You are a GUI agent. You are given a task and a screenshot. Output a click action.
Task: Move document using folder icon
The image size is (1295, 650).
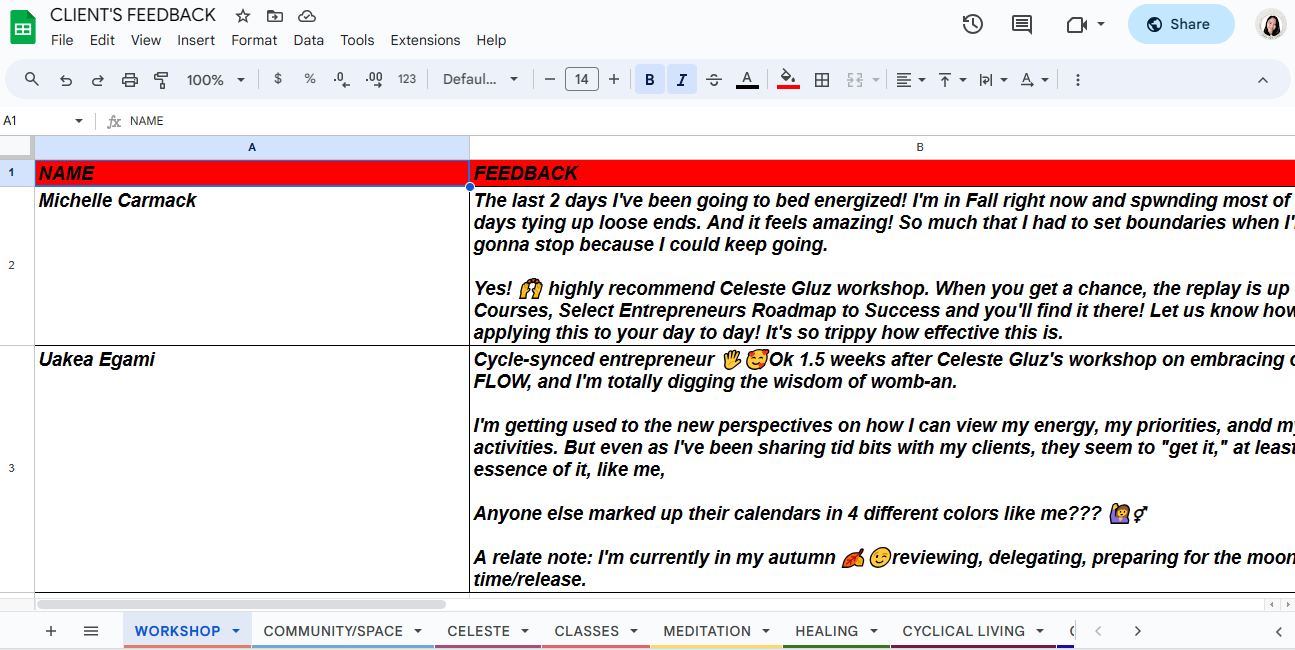275,15
